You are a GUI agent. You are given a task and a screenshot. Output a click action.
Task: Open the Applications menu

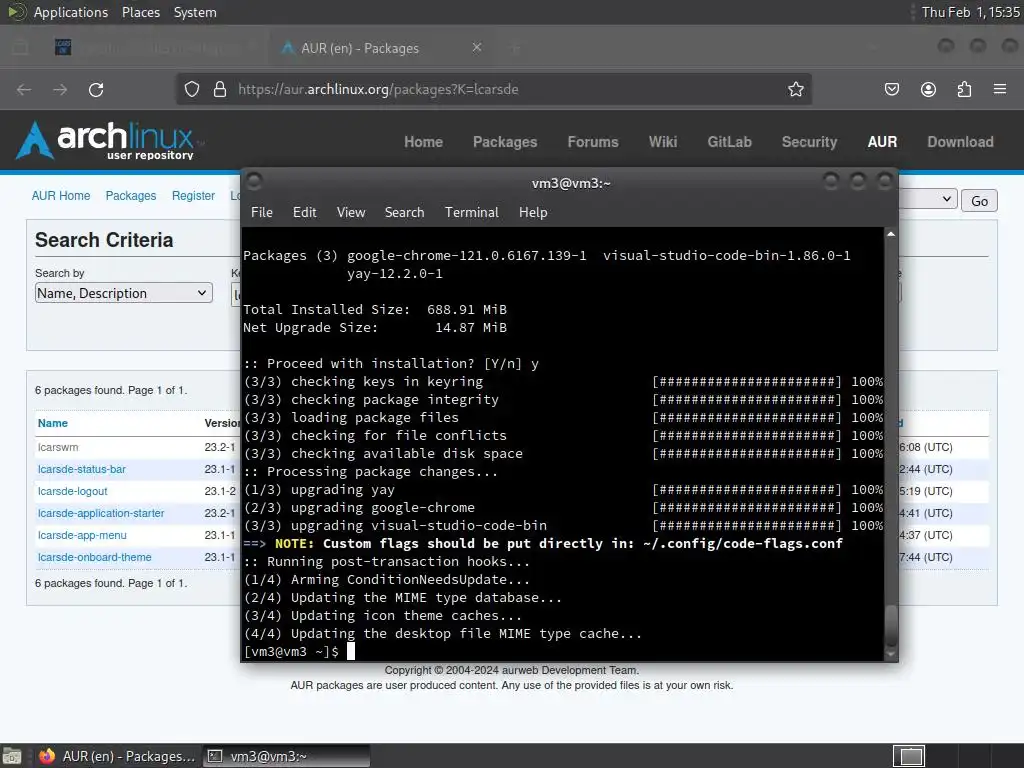tap(71, 12)
